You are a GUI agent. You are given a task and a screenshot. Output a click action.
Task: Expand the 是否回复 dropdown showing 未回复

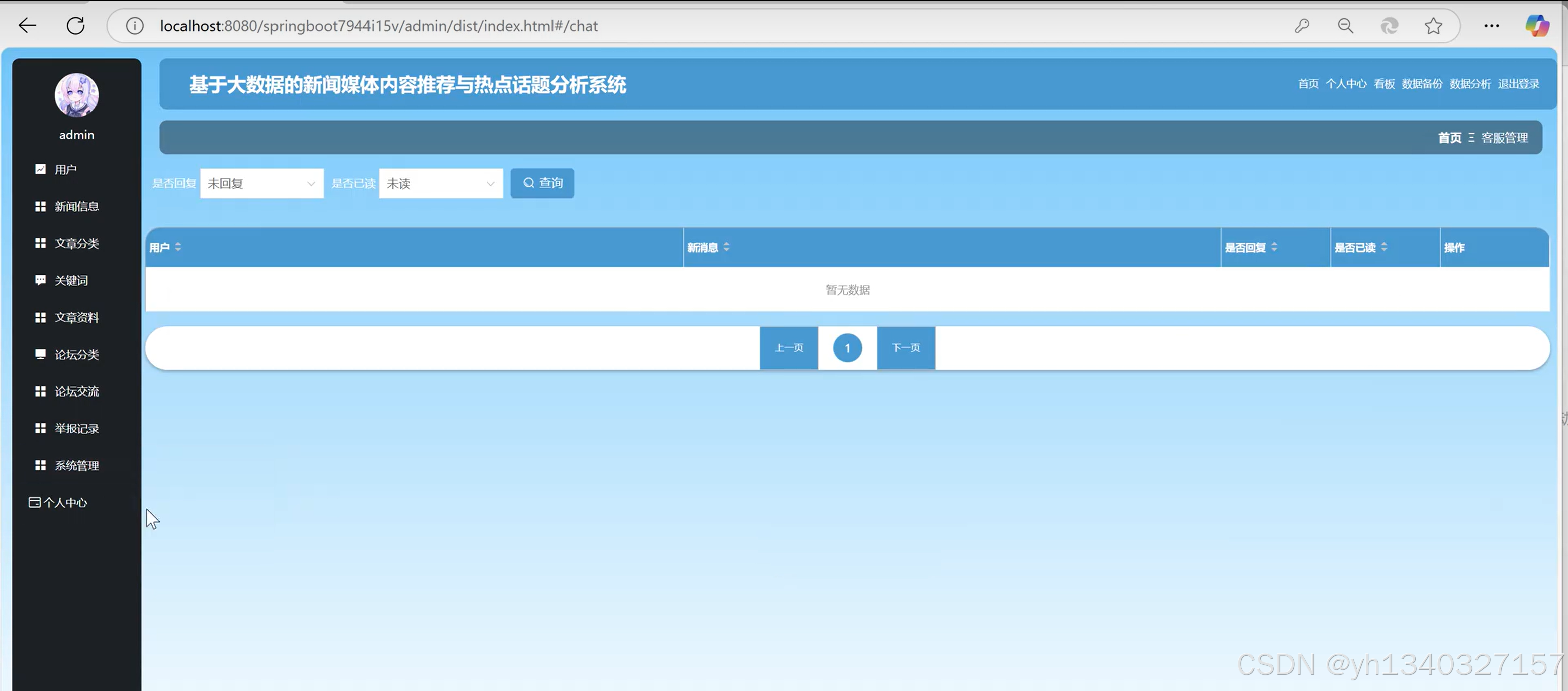point(262,184)
